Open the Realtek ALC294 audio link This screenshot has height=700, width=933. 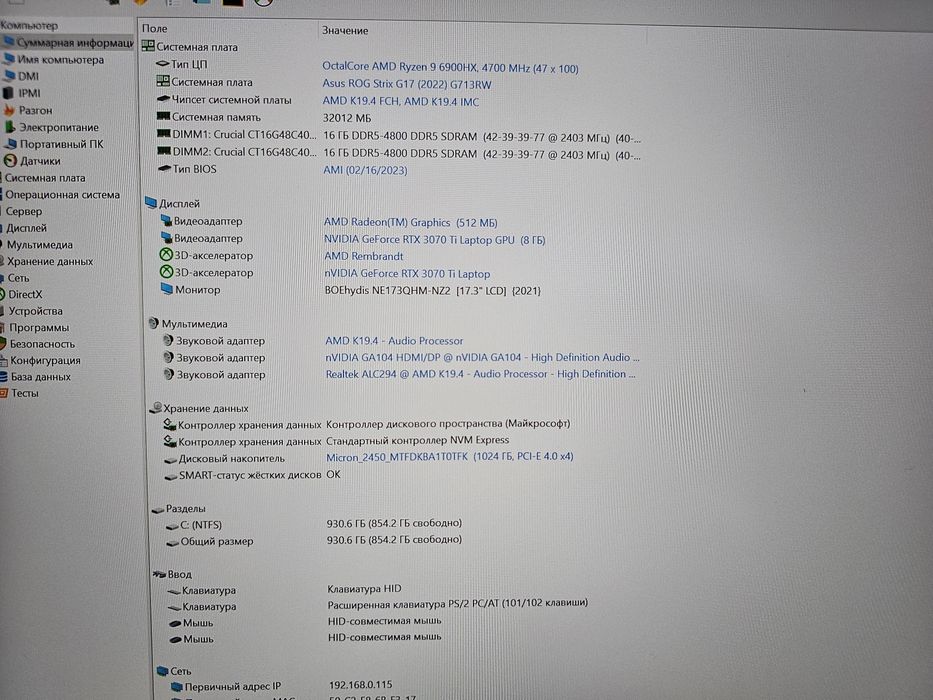(480, 374)
